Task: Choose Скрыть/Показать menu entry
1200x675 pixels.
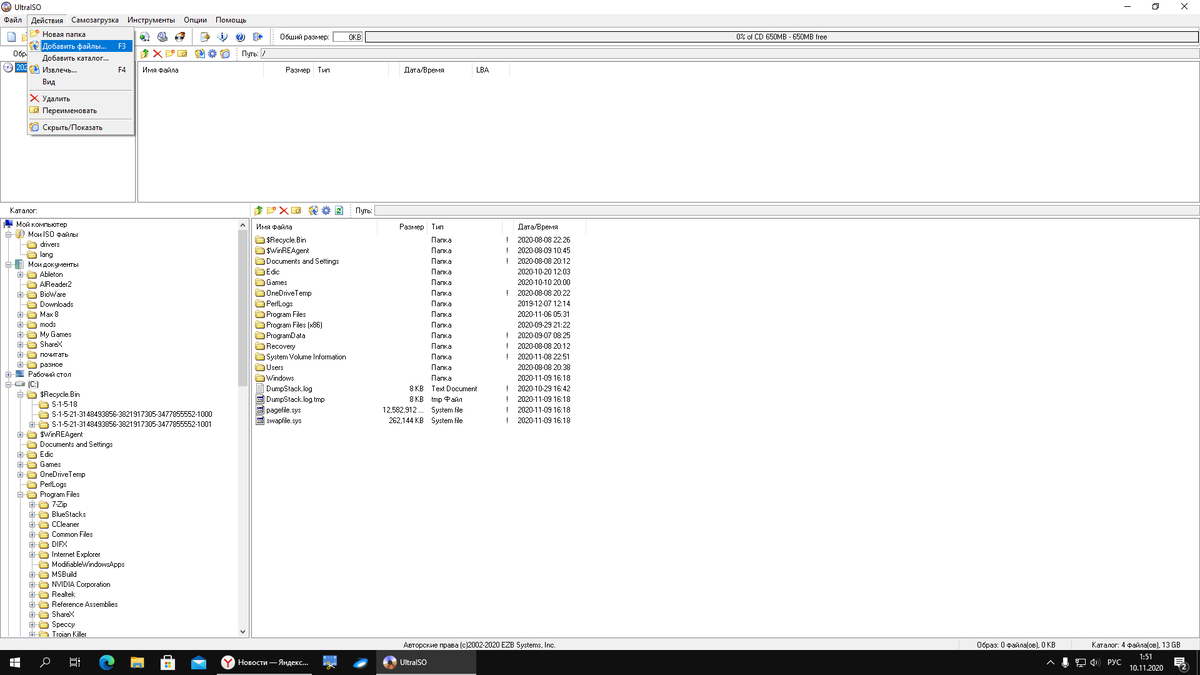Action: tap(80, 127)
